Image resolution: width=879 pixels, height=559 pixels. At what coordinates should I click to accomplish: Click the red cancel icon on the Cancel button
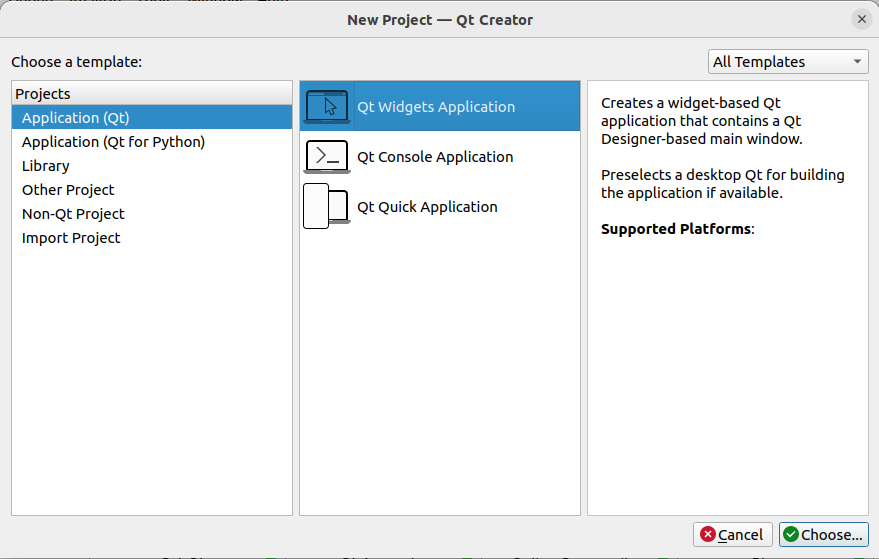coord(708,535)
